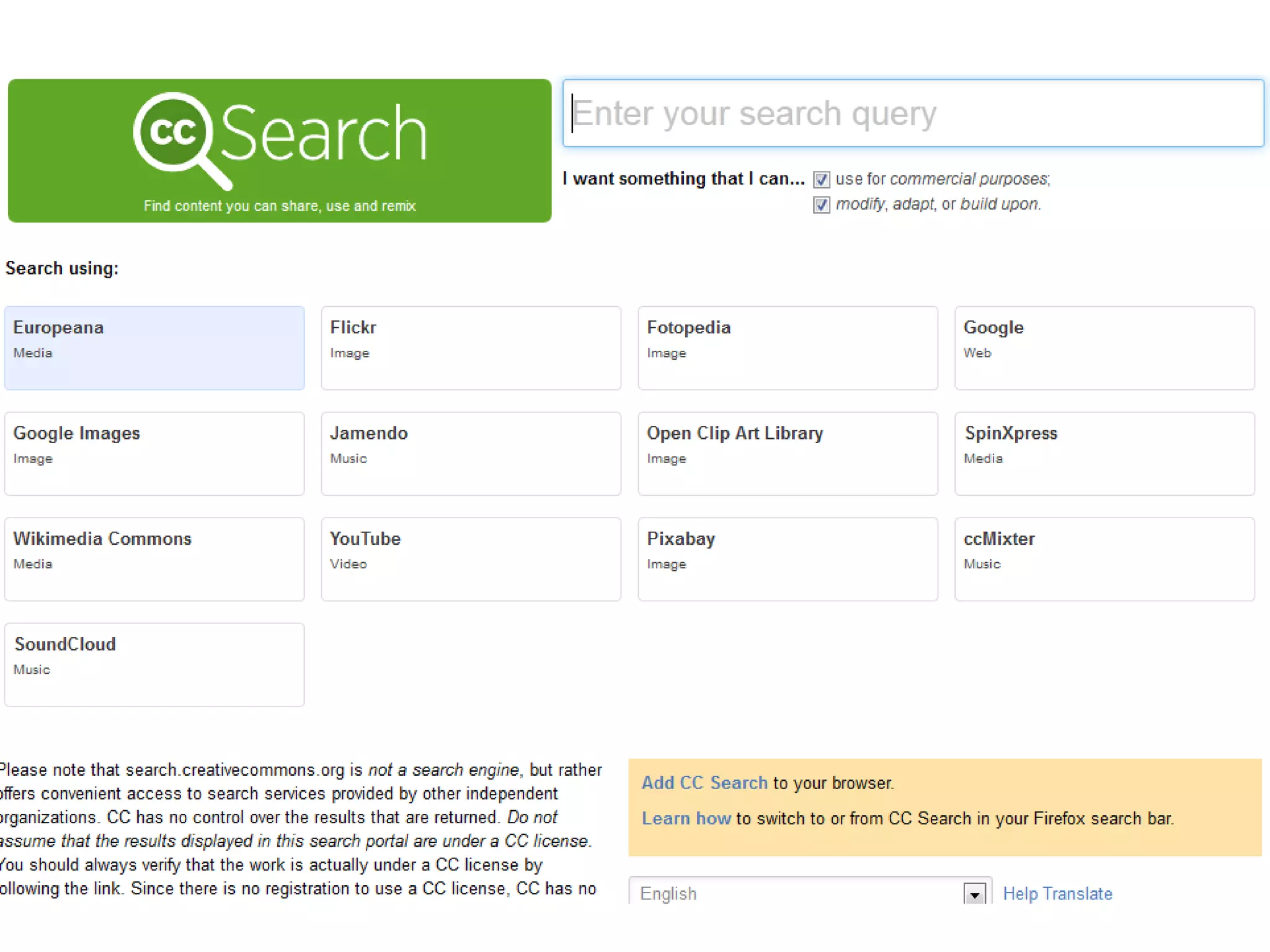Choose Jamendo music search tile
Image resolution: width=1270 pixels, height=952 pixels.
tap(471, 453)
